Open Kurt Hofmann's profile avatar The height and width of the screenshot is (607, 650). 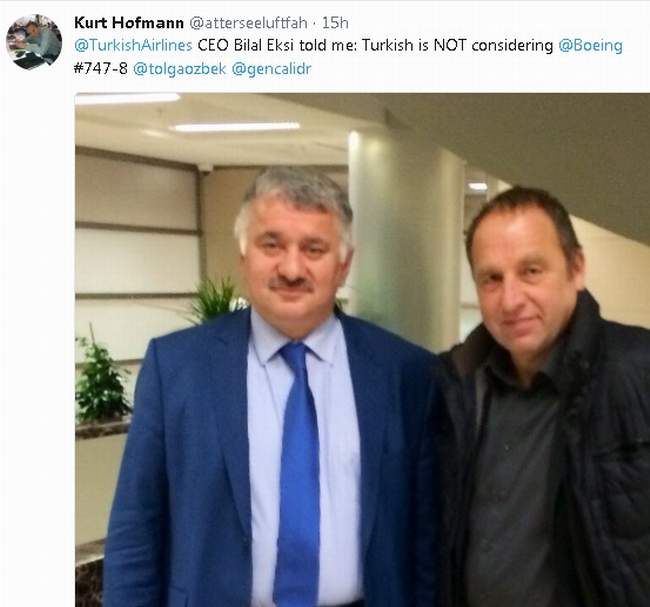coord(34,42)
